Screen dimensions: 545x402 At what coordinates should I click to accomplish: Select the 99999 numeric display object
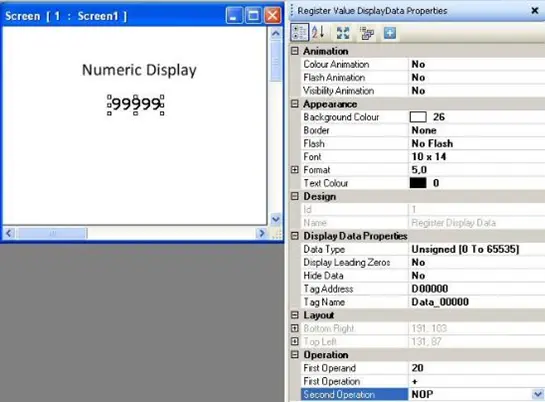coord(136,104)
